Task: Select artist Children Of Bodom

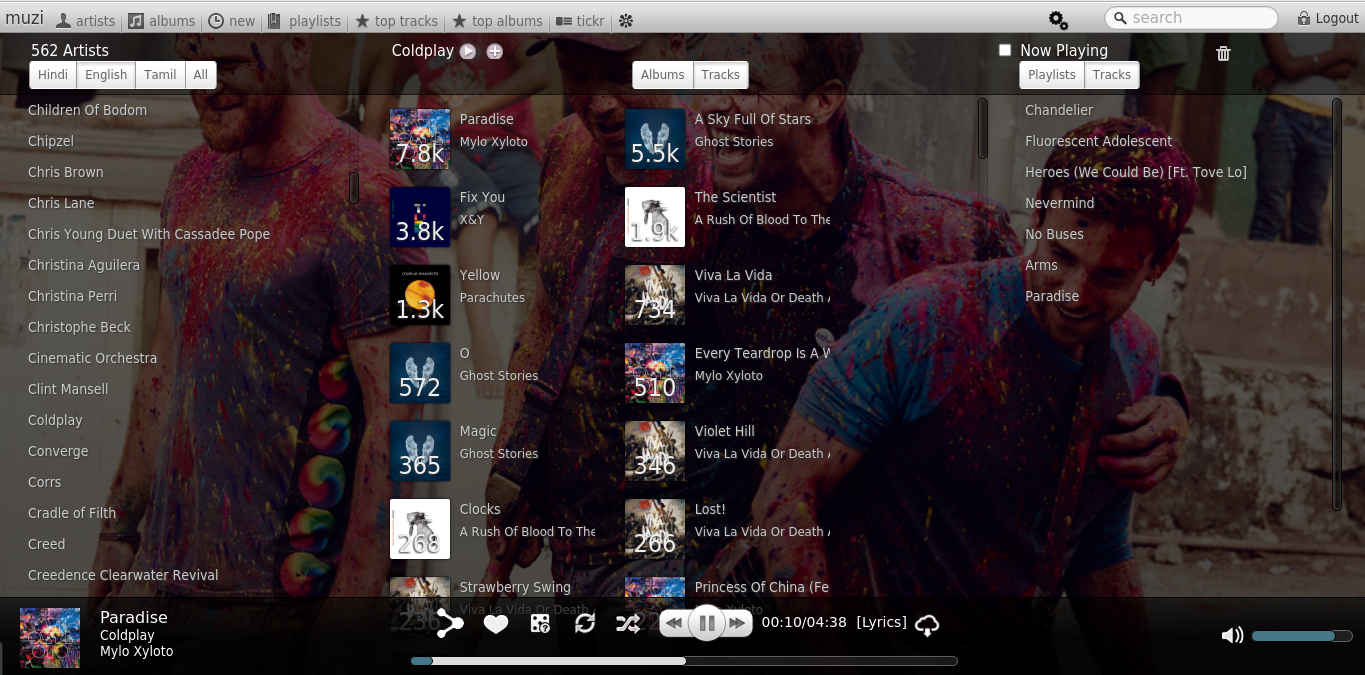Action: pos(87,110)
